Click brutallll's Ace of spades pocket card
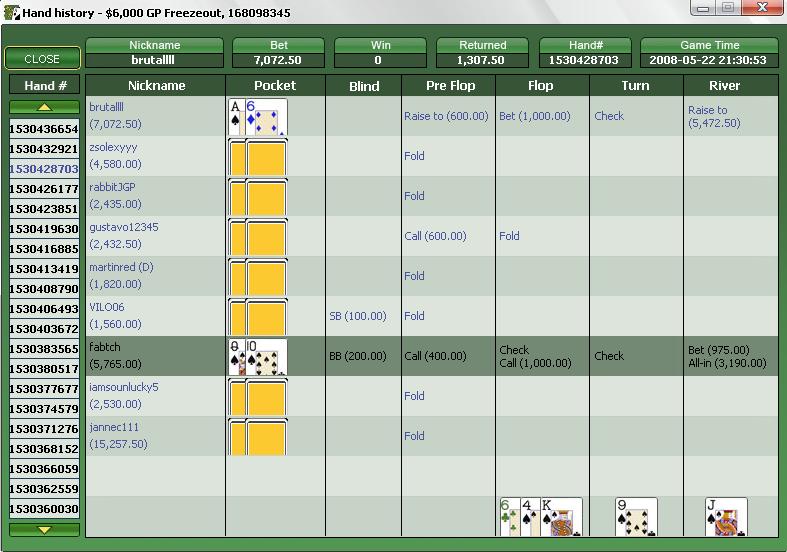The width and height of the screenshot is (787, 552). [236, 117]
